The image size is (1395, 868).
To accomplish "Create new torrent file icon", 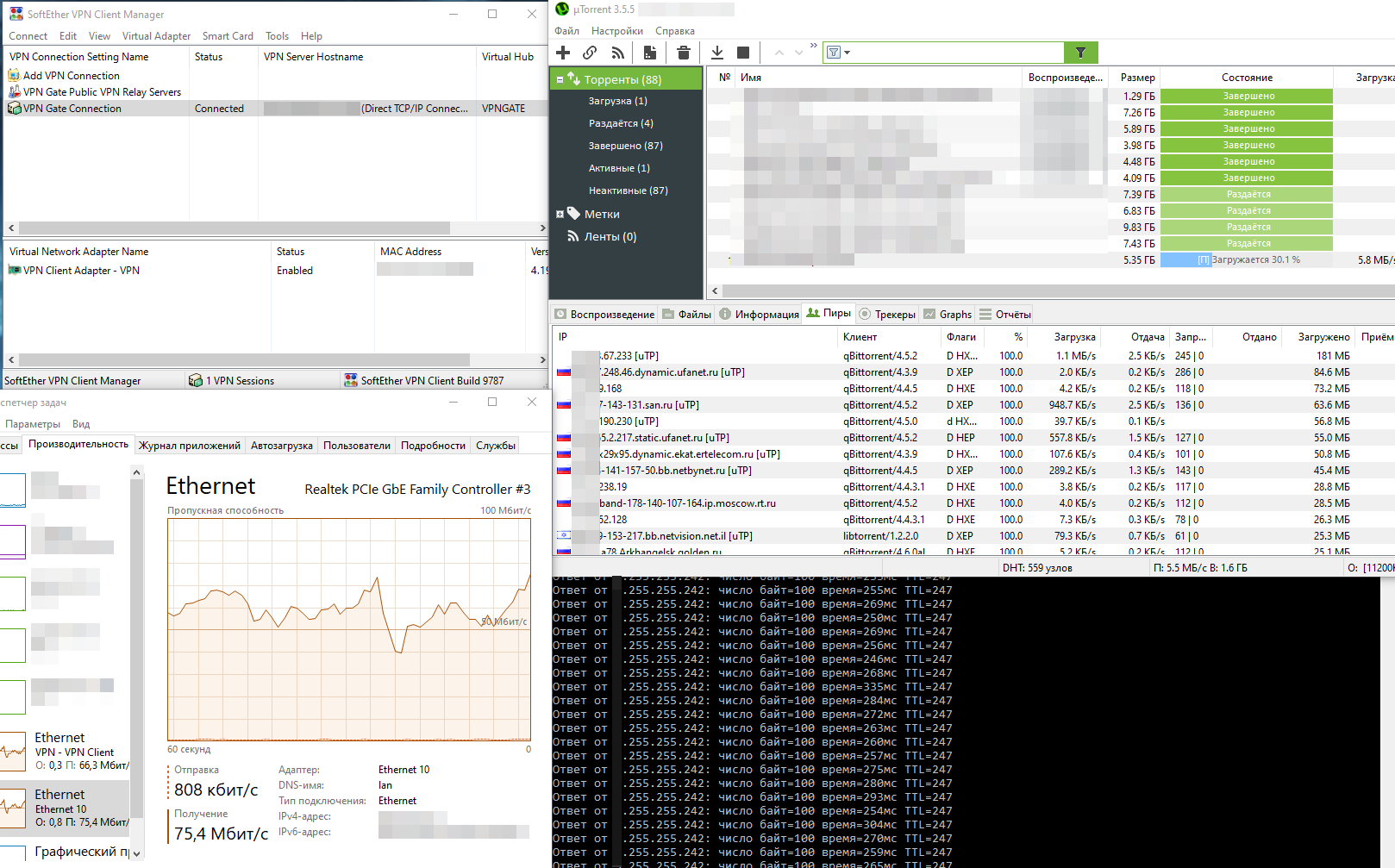I will (x=650, y=53).
